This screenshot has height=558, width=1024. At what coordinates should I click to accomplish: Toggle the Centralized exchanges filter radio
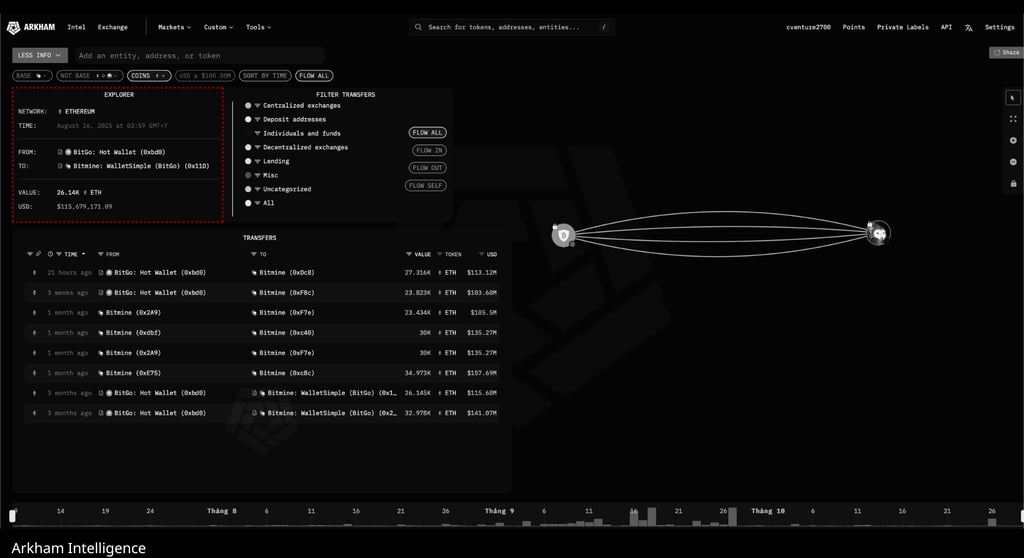click(248, 105)
